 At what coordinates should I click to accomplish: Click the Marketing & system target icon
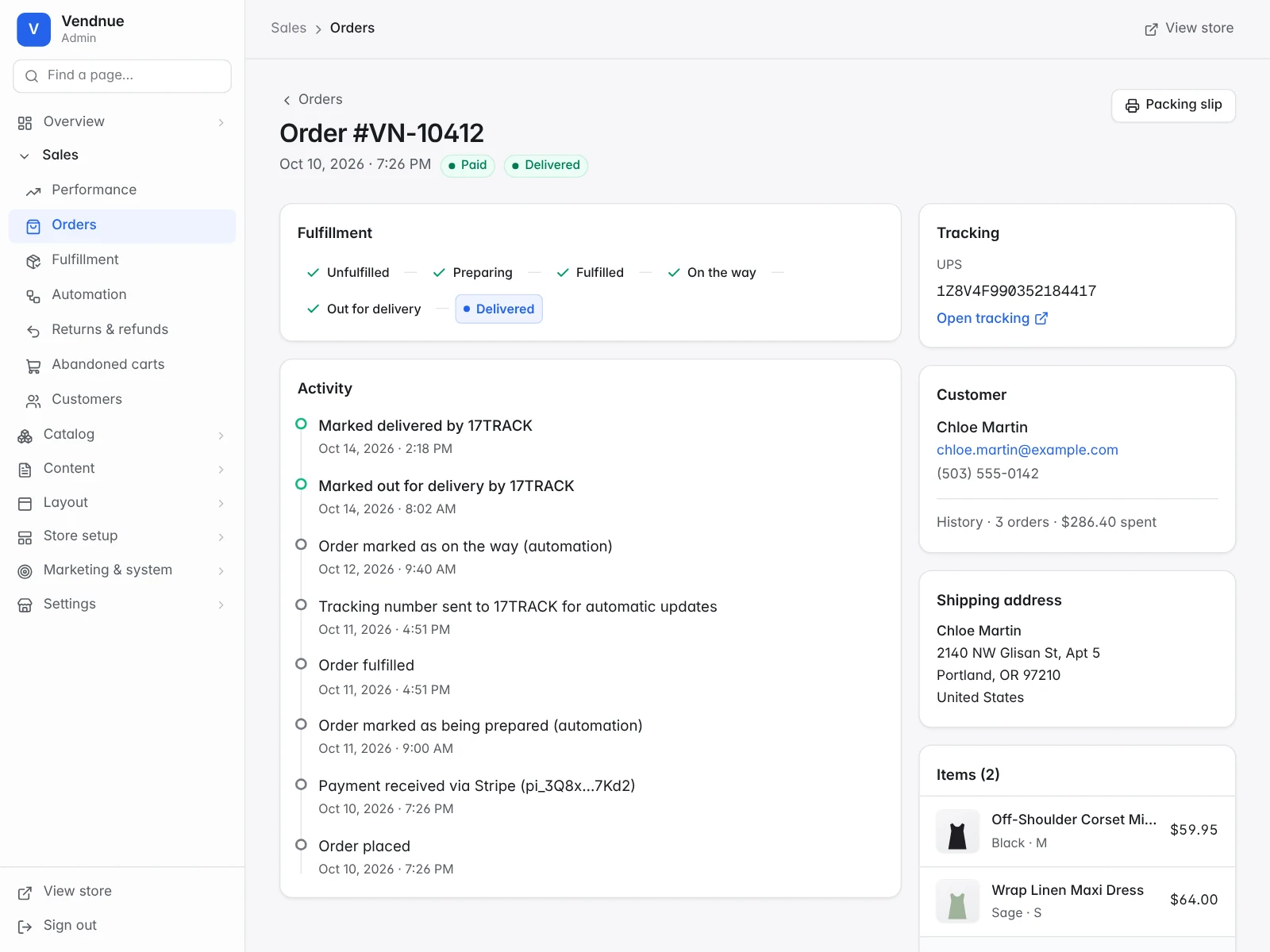coord(25,571)
